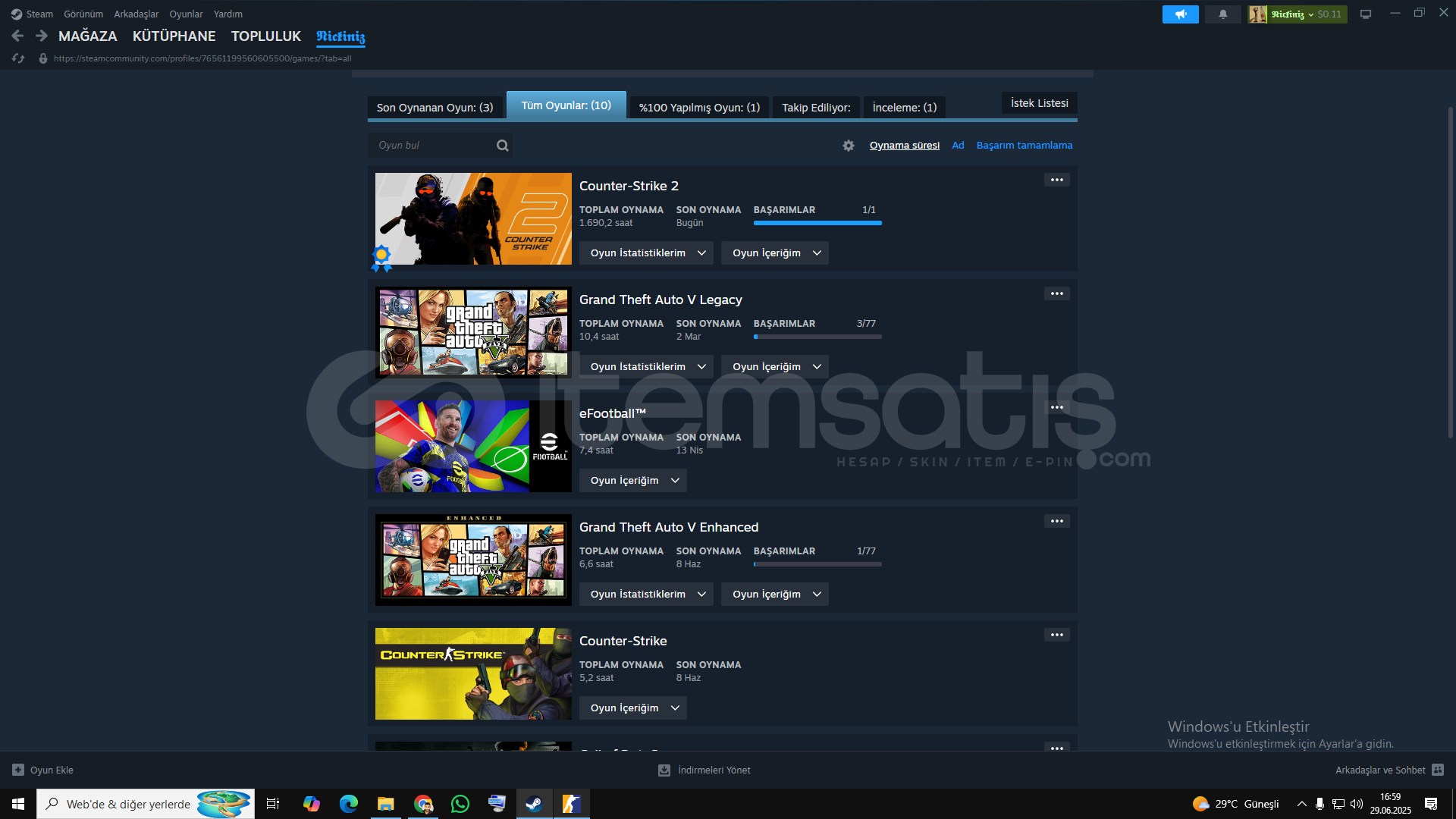Open the İstek Listesi button

[1040, 103]
